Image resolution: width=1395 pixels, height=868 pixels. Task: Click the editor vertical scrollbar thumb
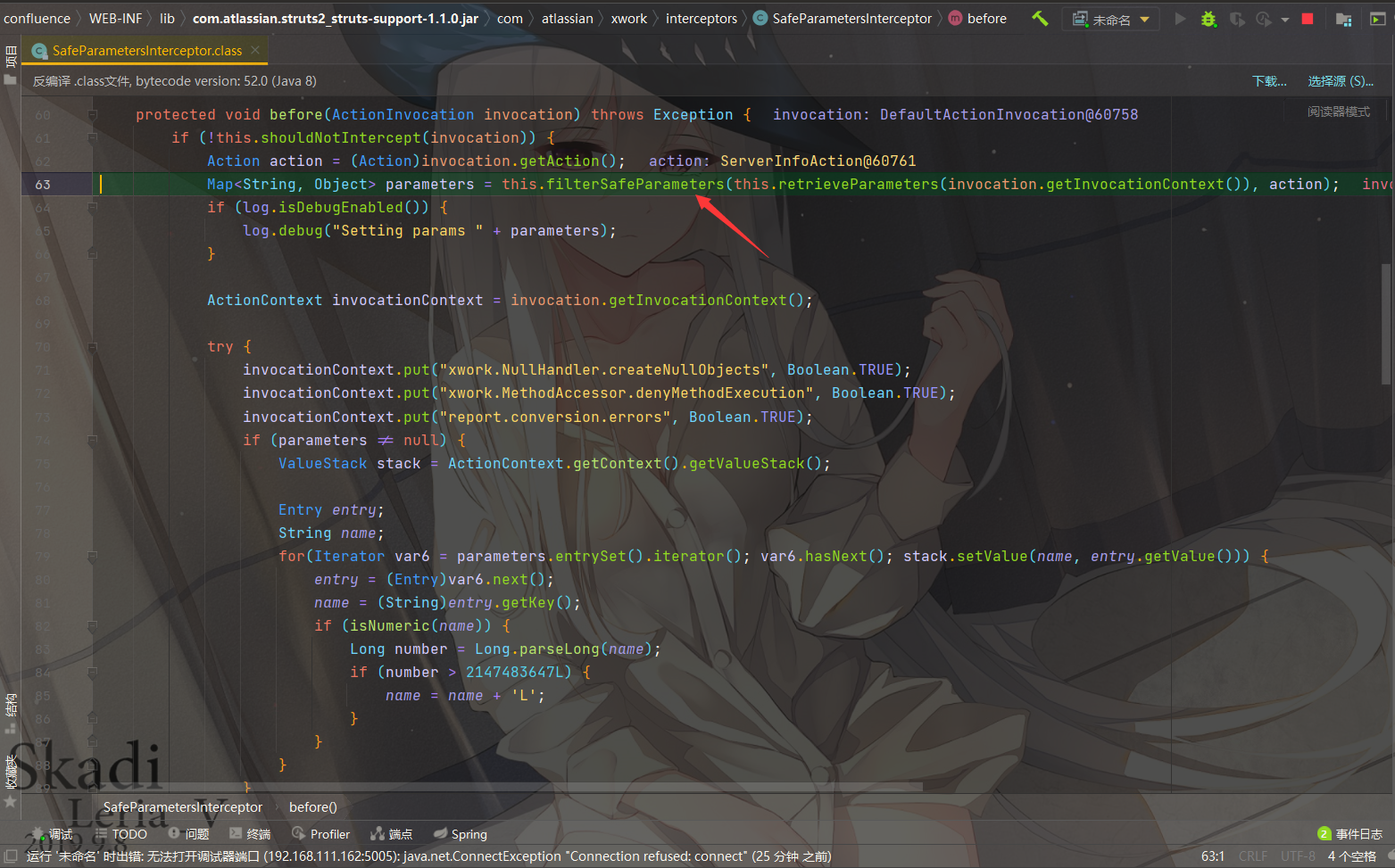click(x=1385, y=324)
